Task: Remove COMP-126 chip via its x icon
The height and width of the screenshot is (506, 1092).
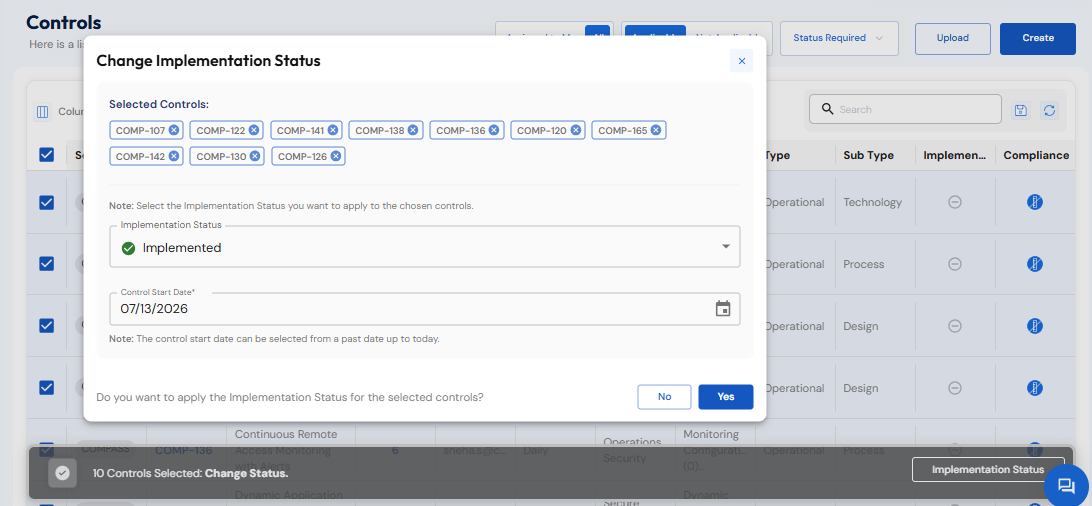Action: coord(336,157)
